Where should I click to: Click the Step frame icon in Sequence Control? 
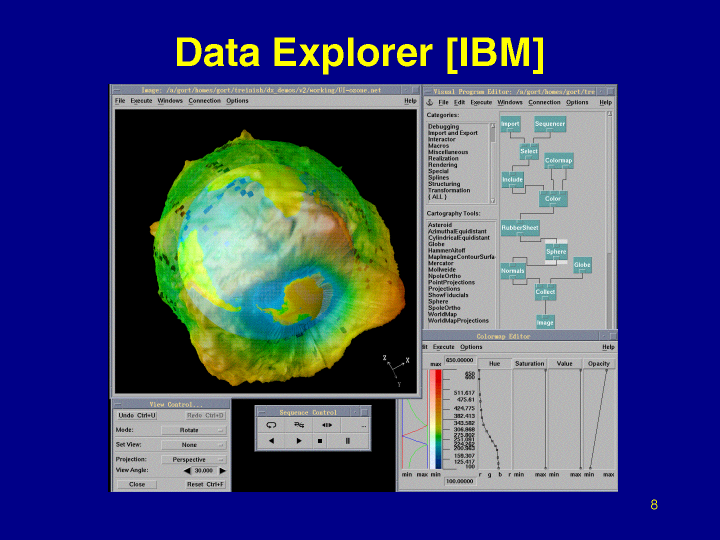click(326, 425)
